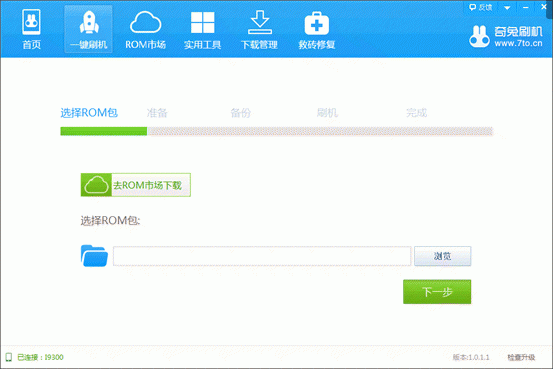
Task: Click the 浏览 browse button
Action: (x=442, y=256)
